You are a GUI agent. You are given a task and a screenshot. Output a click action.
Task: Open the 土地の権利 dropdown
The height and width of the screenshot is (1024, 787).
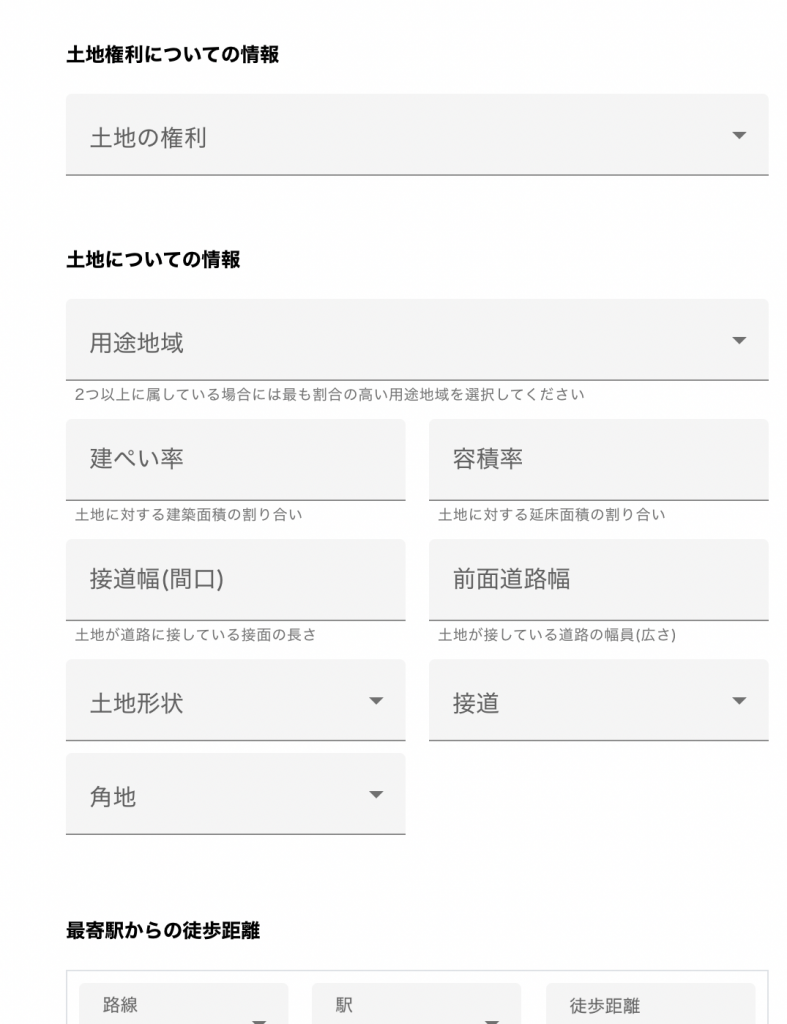tap(415, 134)
